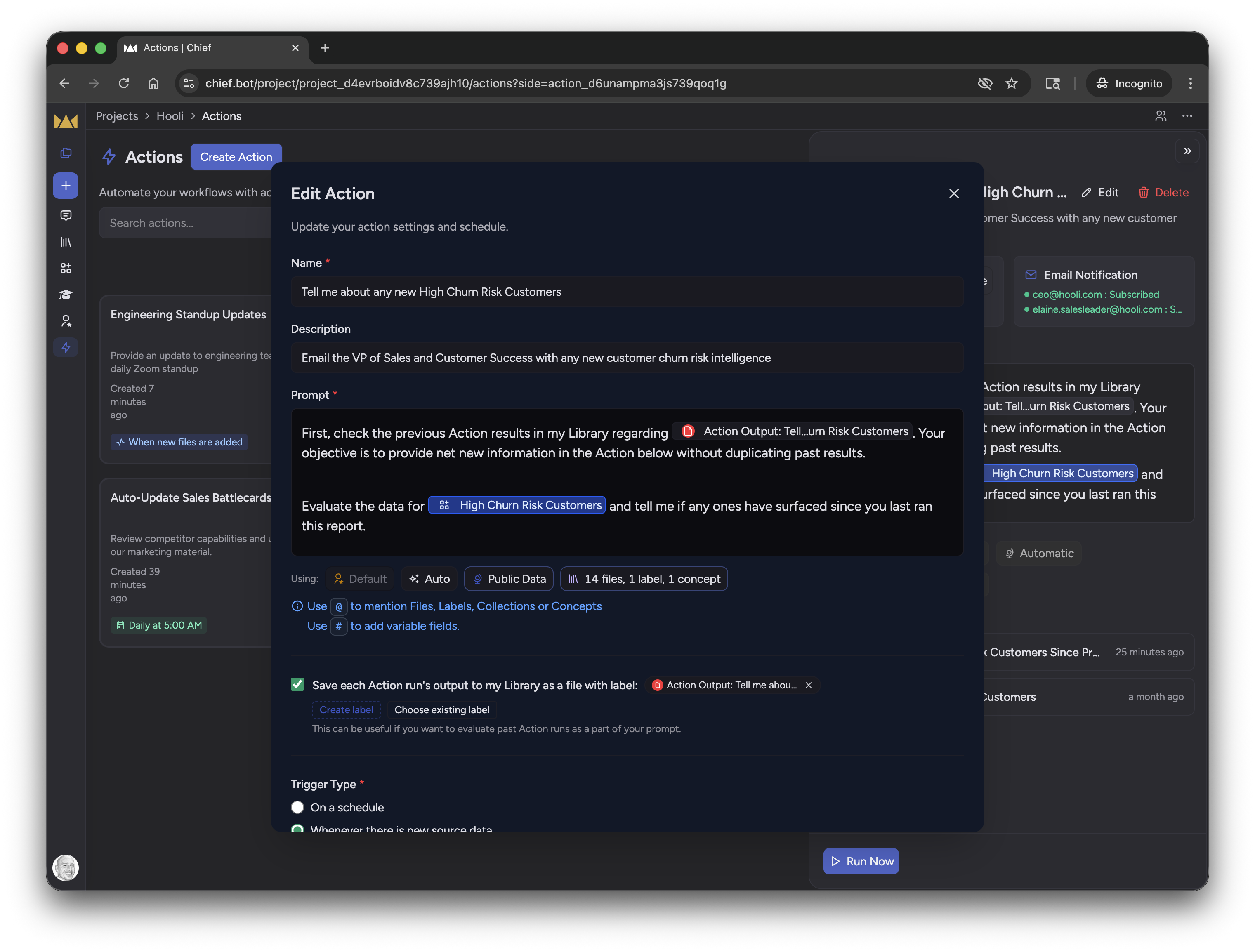Select the Actions | Chief browser tab

[x=213, y=48]
